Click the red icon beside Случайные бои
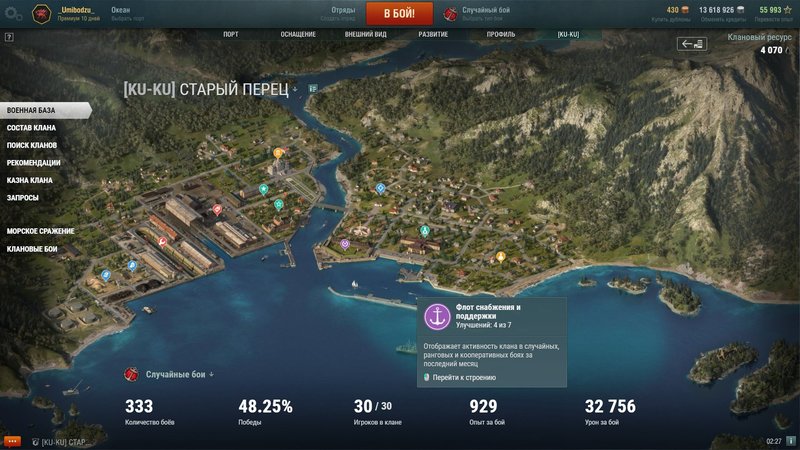This screenshot has height=450, width=800. [132, 374]
